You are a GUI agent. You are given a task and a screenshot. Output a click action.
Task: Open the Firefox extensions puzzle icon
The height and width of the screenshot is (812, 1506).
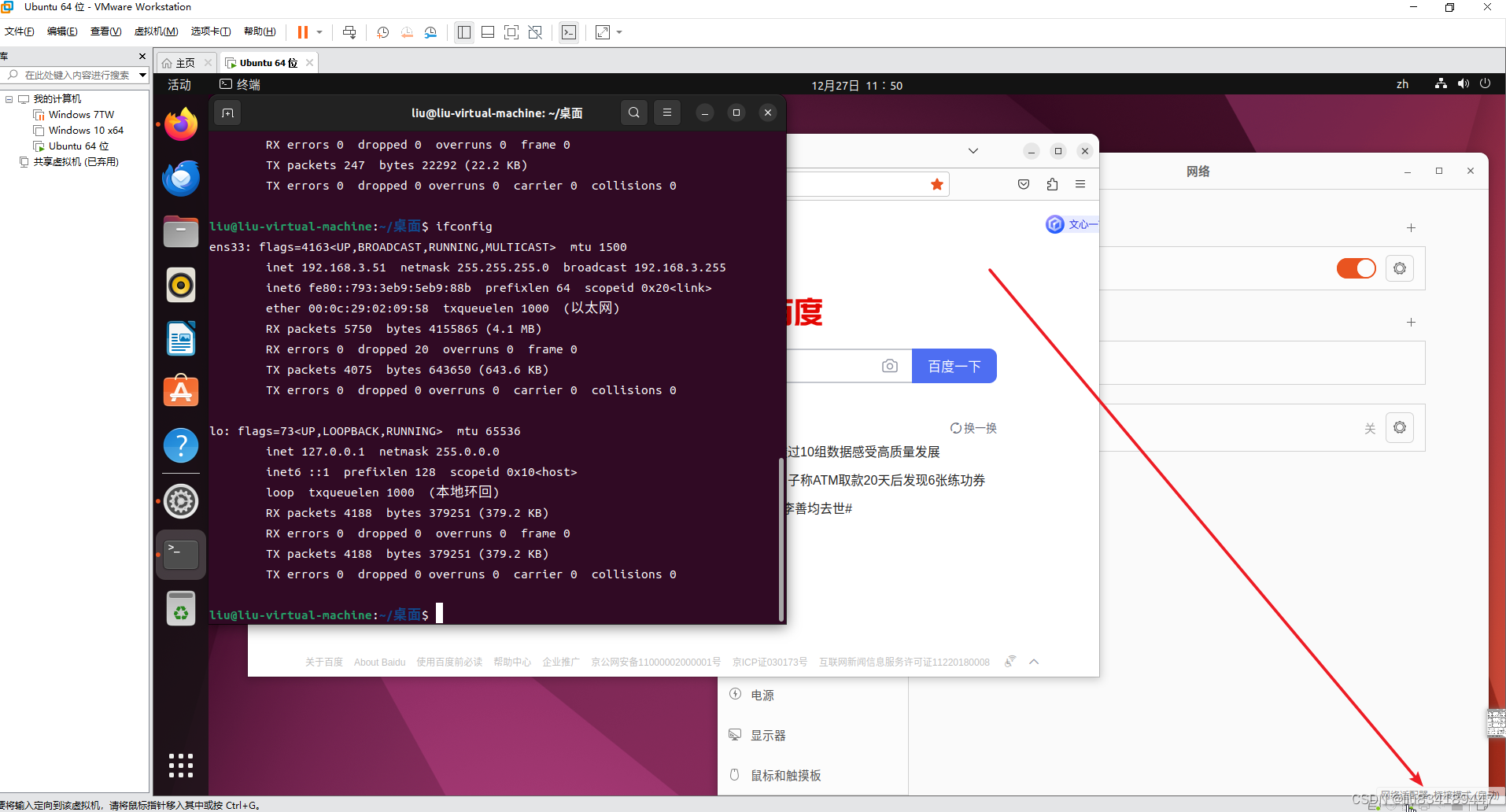pos(1052,184)
